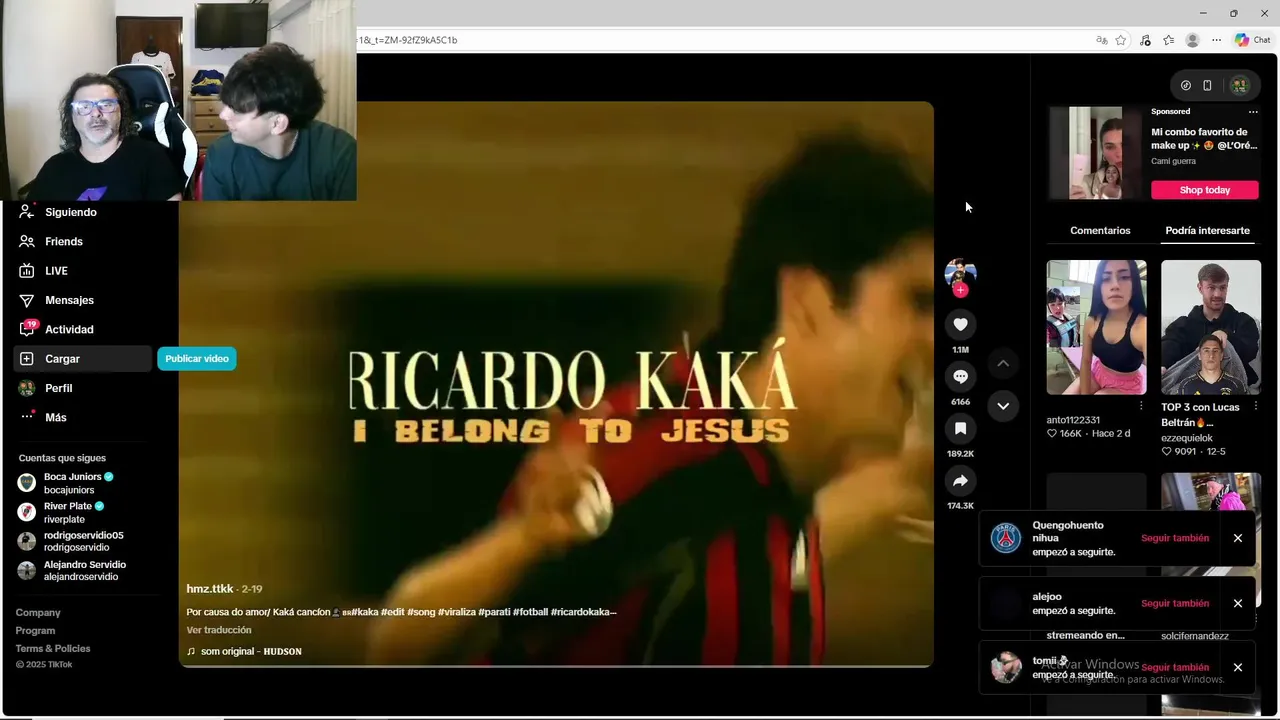Image resolution: width=1280 pixels, height=720 pixels.
Task: Follow back tomii with Seguir también
Action: pos(1175,667)
